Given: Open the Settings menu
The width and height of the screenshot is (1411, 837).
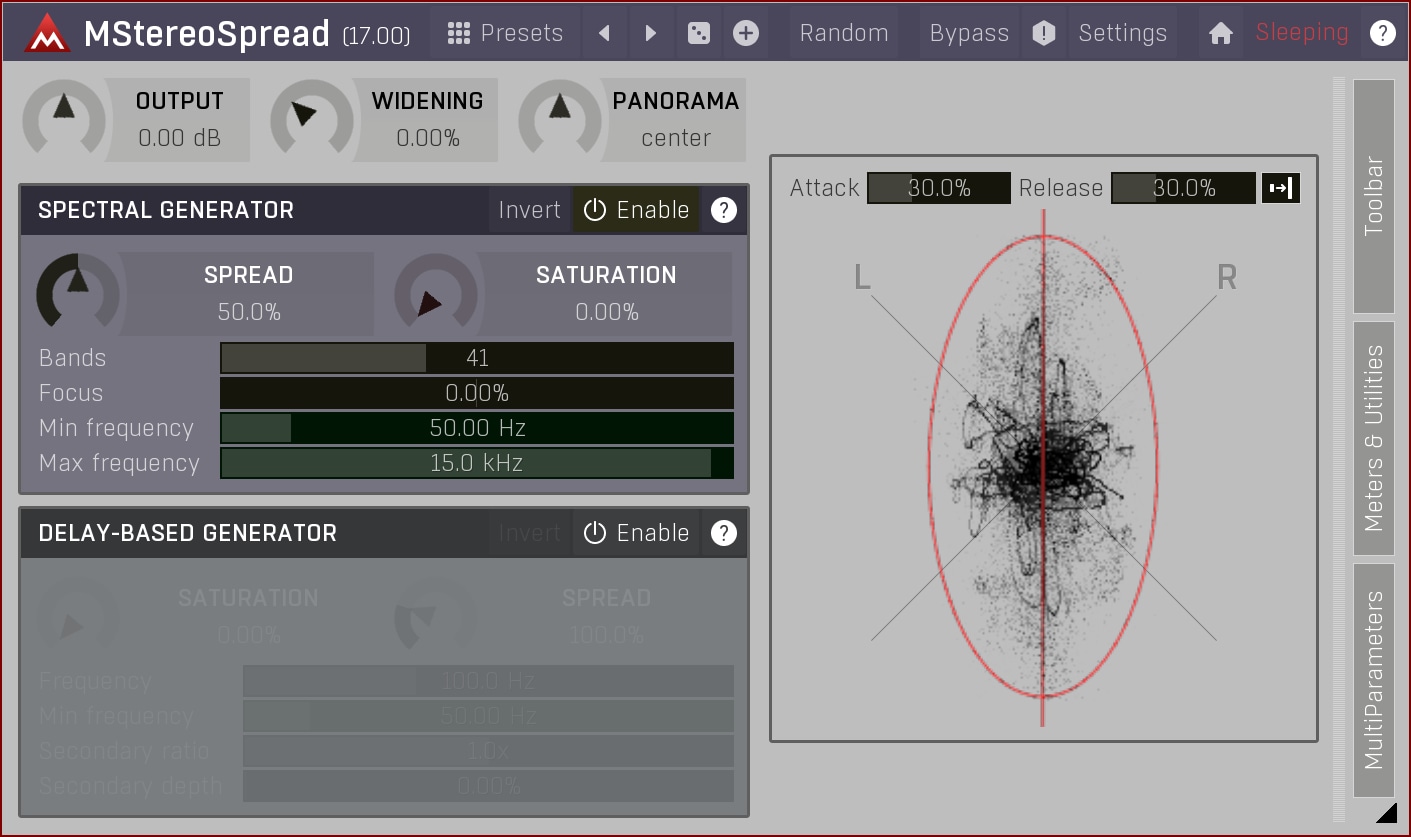Looking at the screenshot, I should point(1122,33).
